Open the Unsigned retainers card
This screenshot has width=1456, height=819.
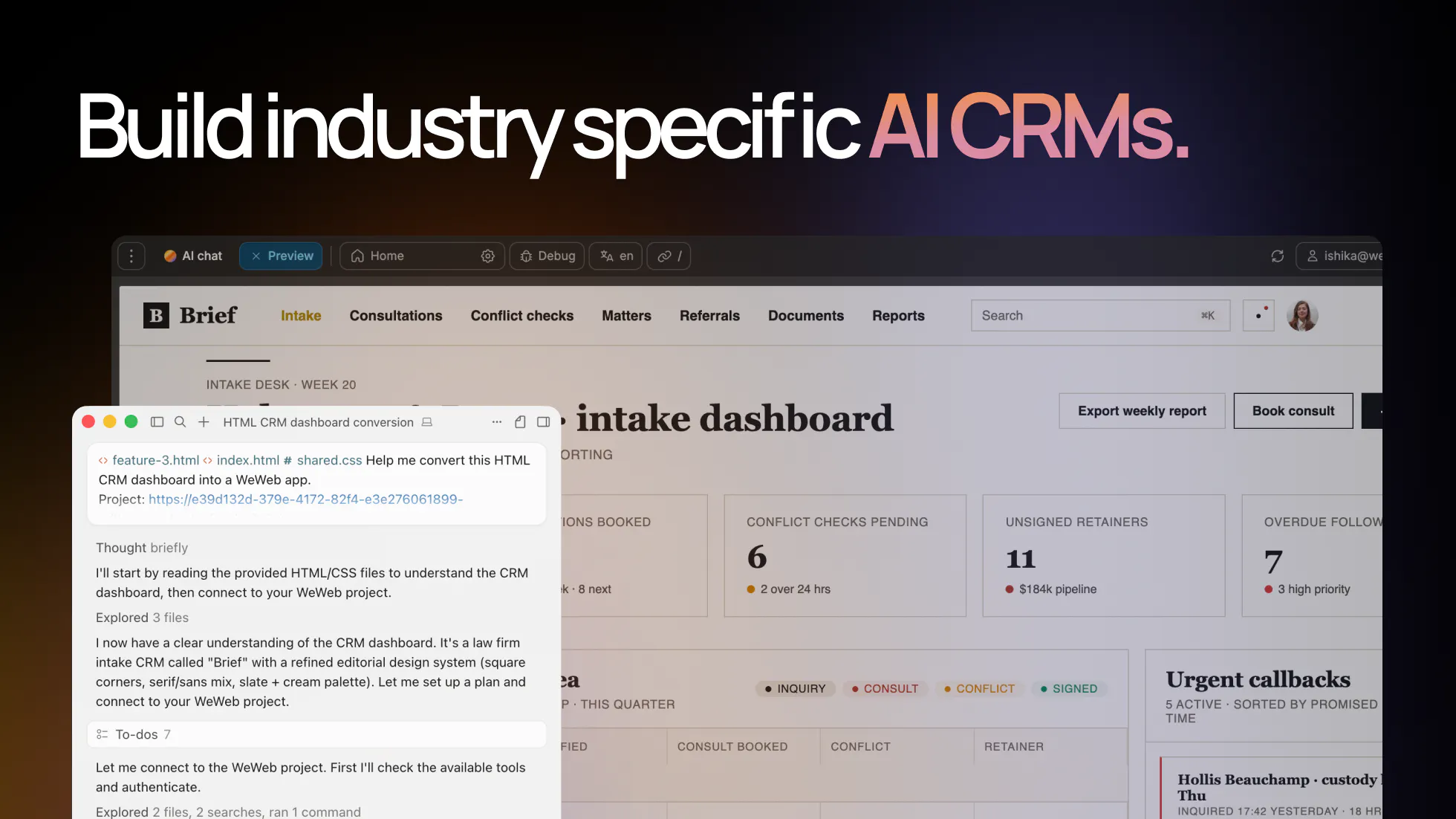point(1104,555)
